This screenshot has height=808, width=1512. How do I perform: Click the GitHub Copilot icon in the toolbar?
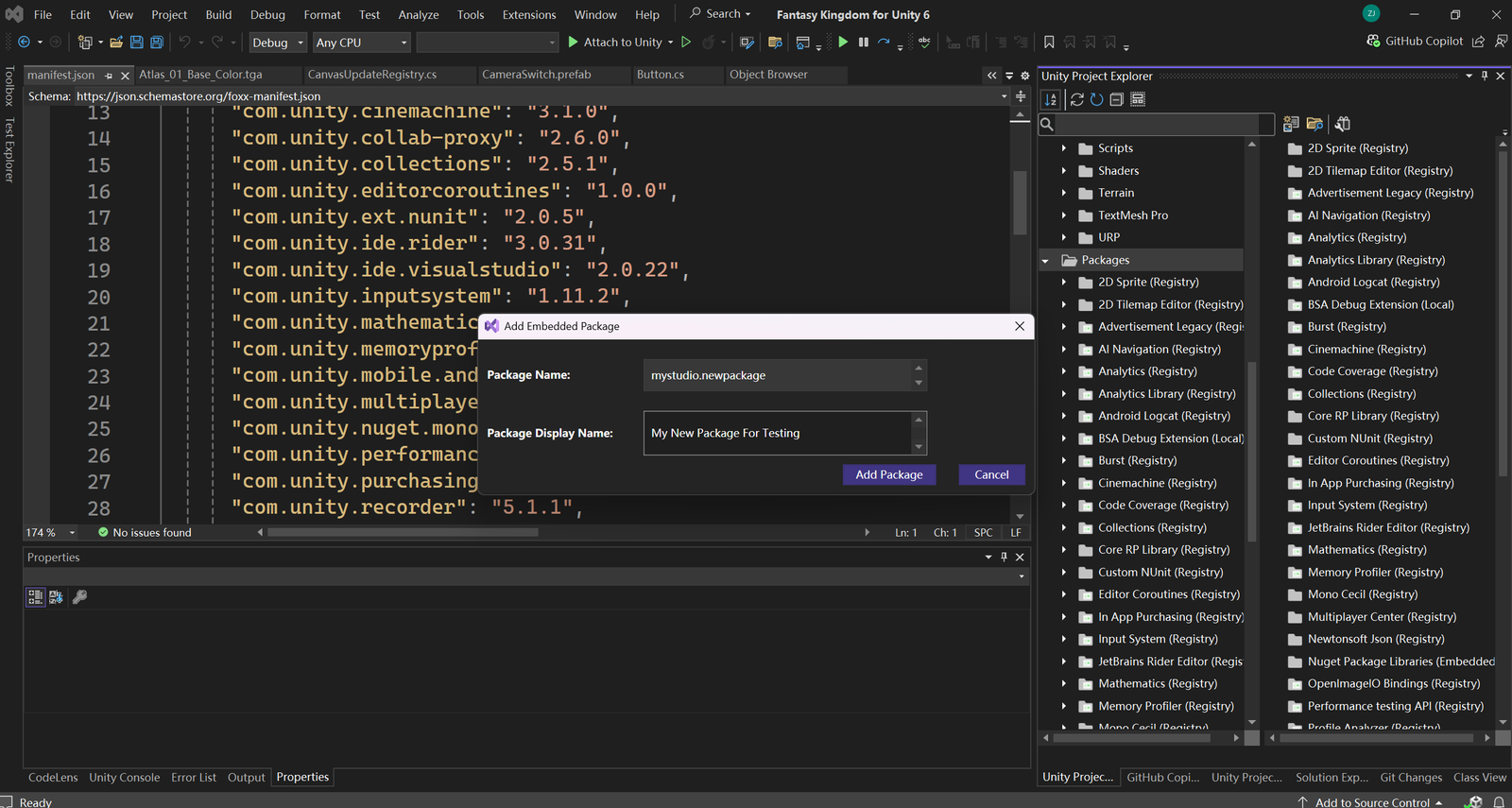1374,42
